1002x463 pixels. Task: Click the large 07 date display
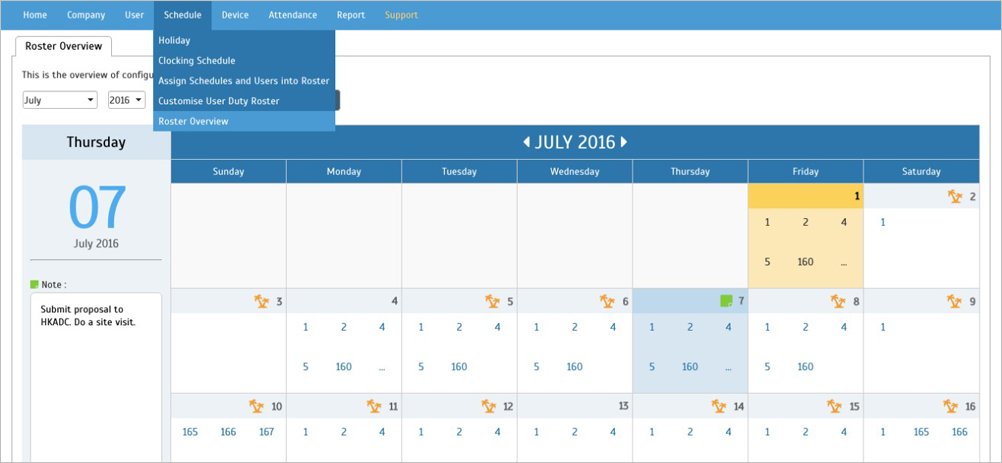click(96, 208)
